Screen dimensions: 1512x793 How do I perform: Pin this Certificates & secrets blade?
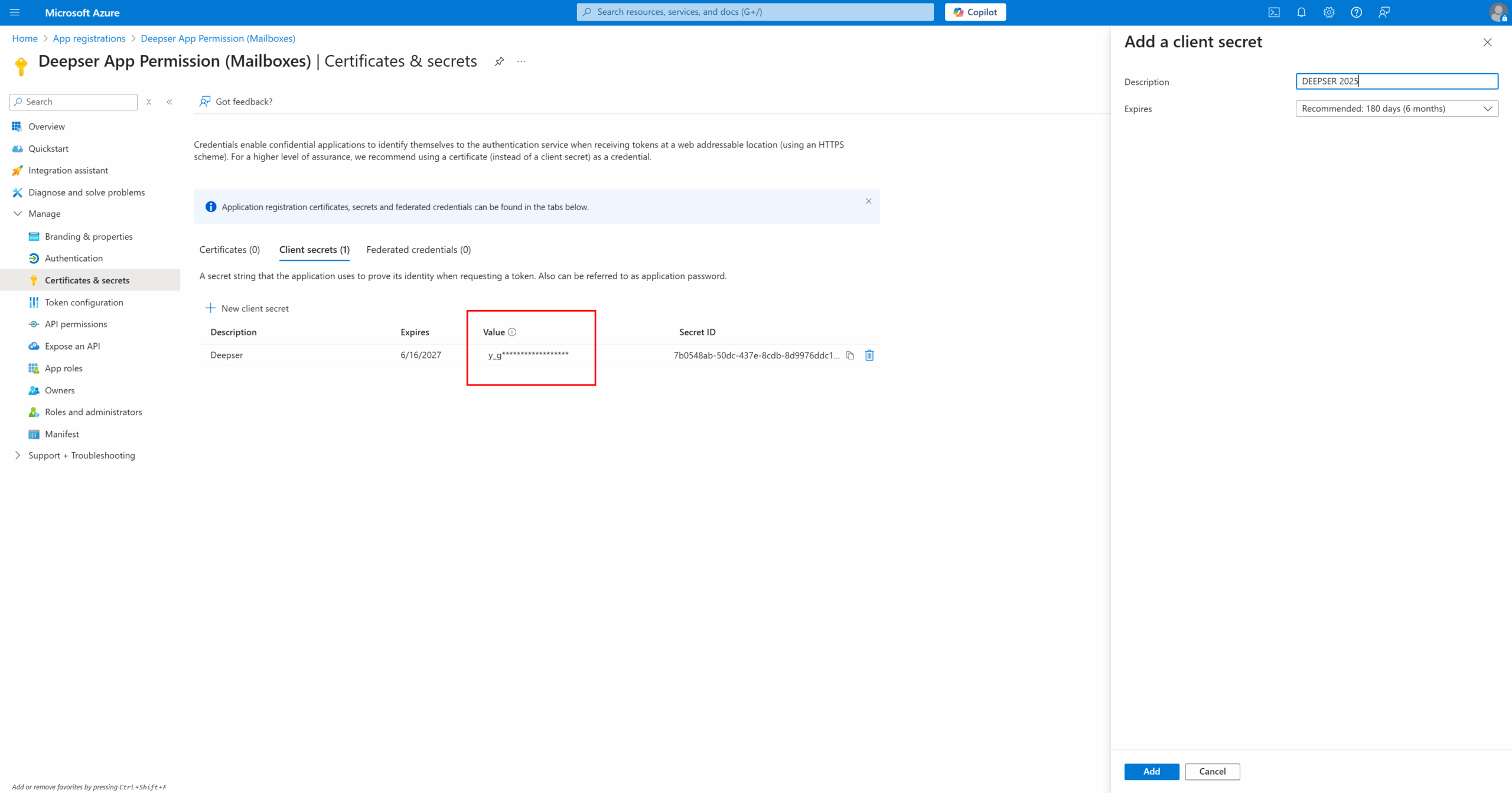pos(499,61)
